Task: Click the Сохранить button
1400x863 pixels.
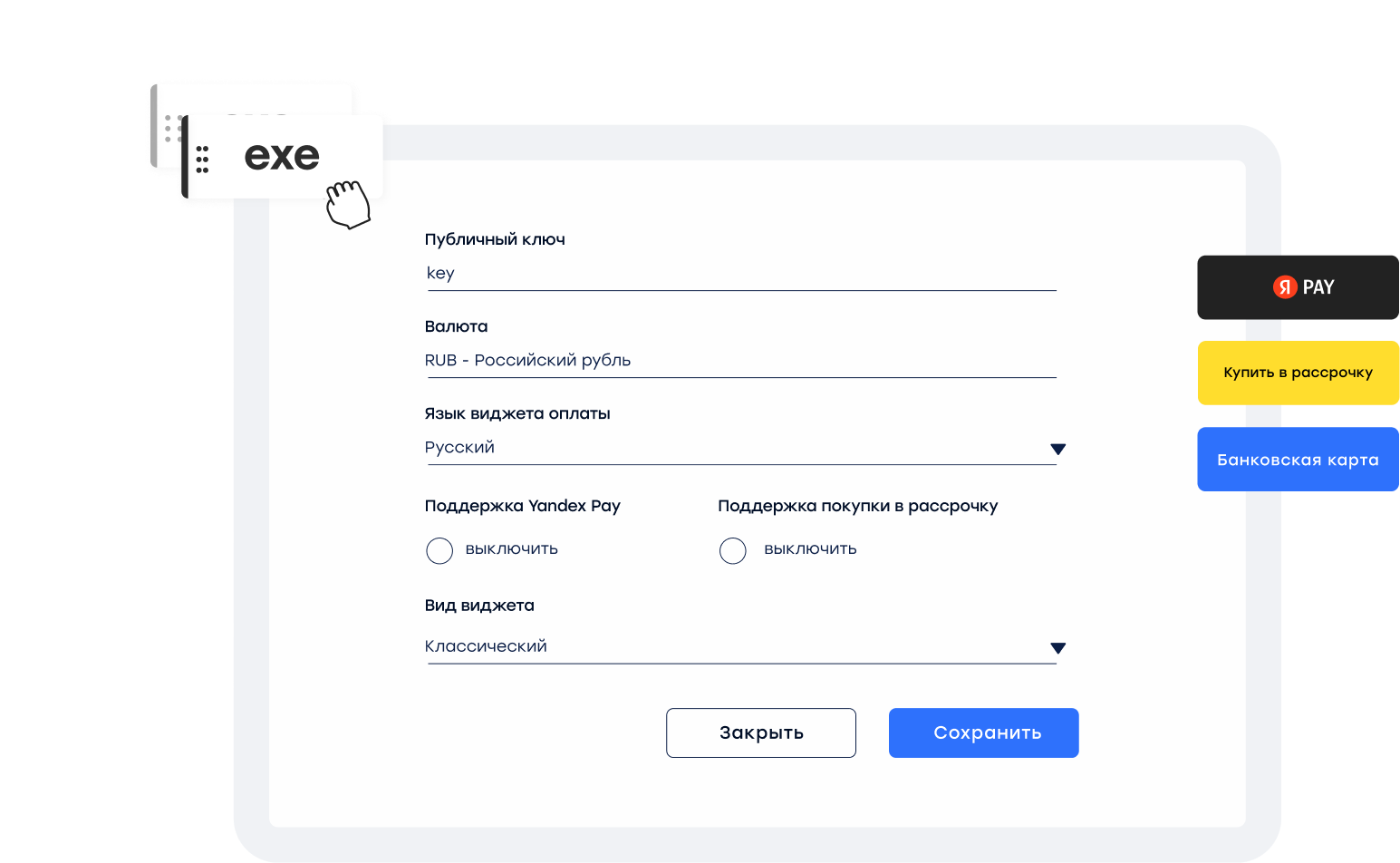Action: tap(983, 732)
